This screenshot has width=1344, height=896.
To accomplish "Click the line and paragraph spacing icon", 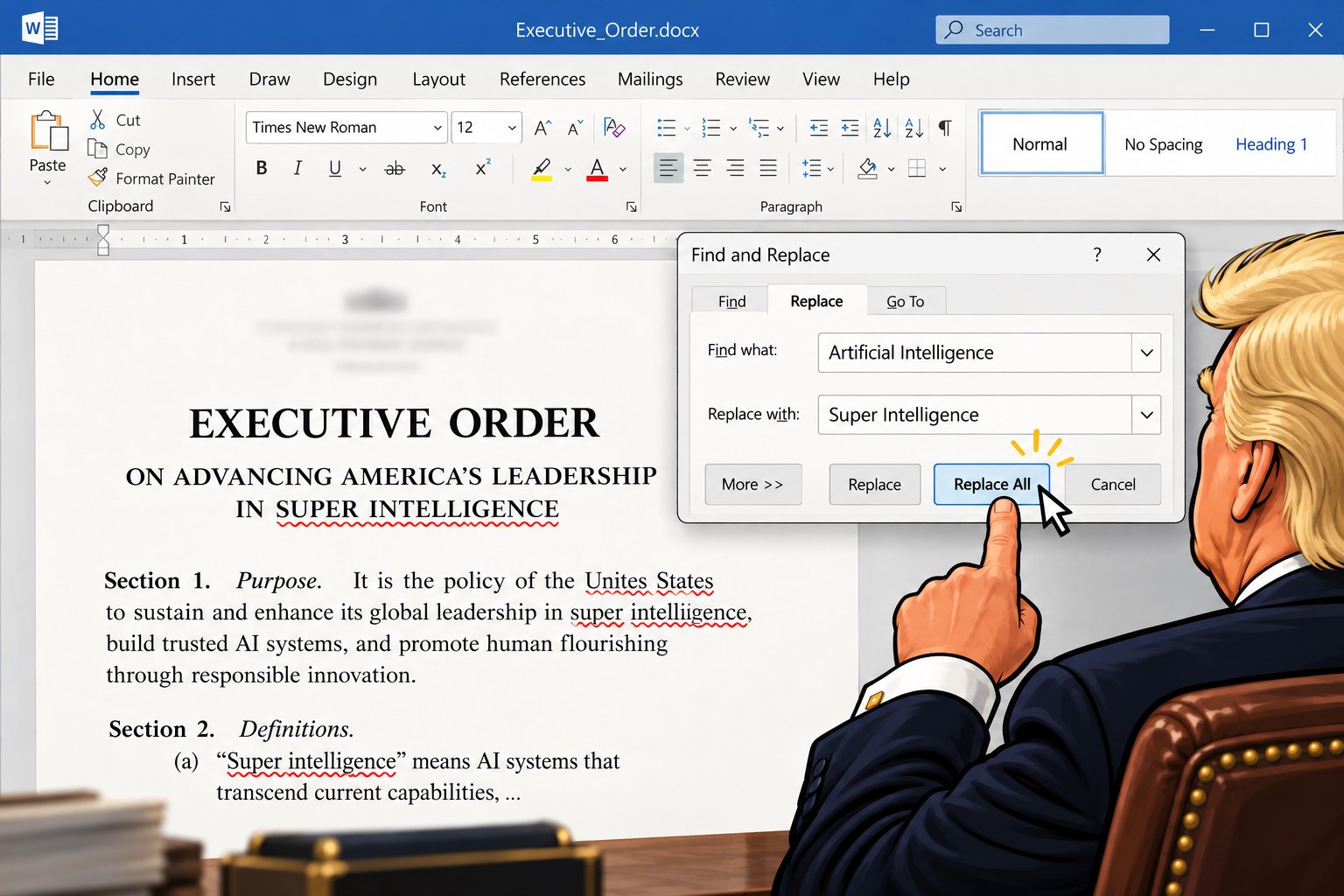I will pyautogui.click(x=812, y=168).
